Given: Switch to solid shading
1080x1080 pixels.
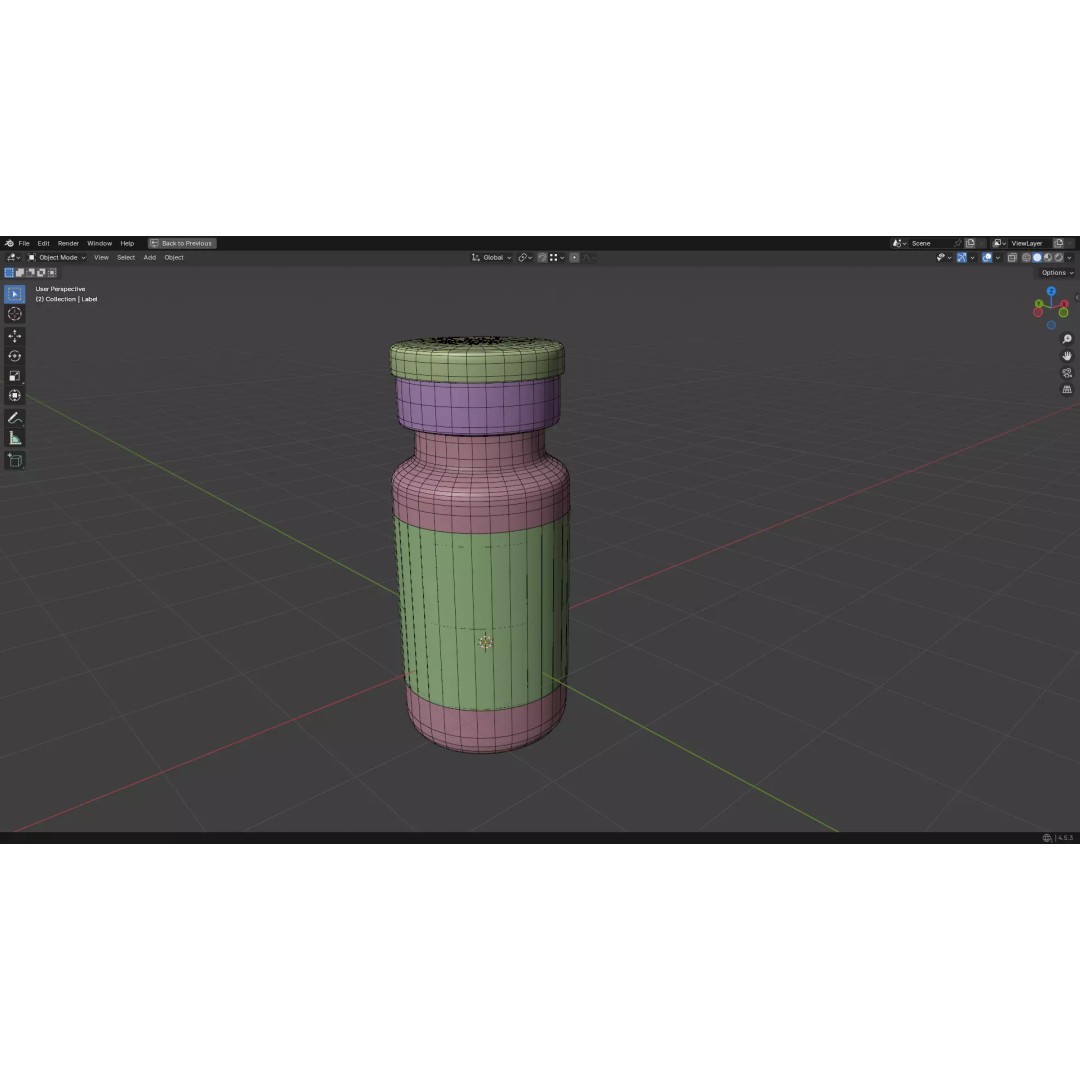Looking at the screenshot, I should pos(1037,258).
